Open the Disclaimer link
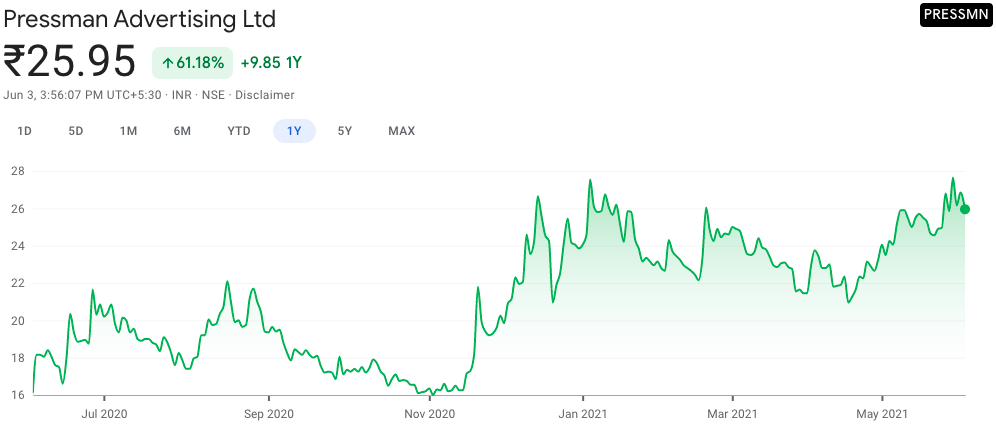This screenshot has height=436, width=996. tap(265, 95)
